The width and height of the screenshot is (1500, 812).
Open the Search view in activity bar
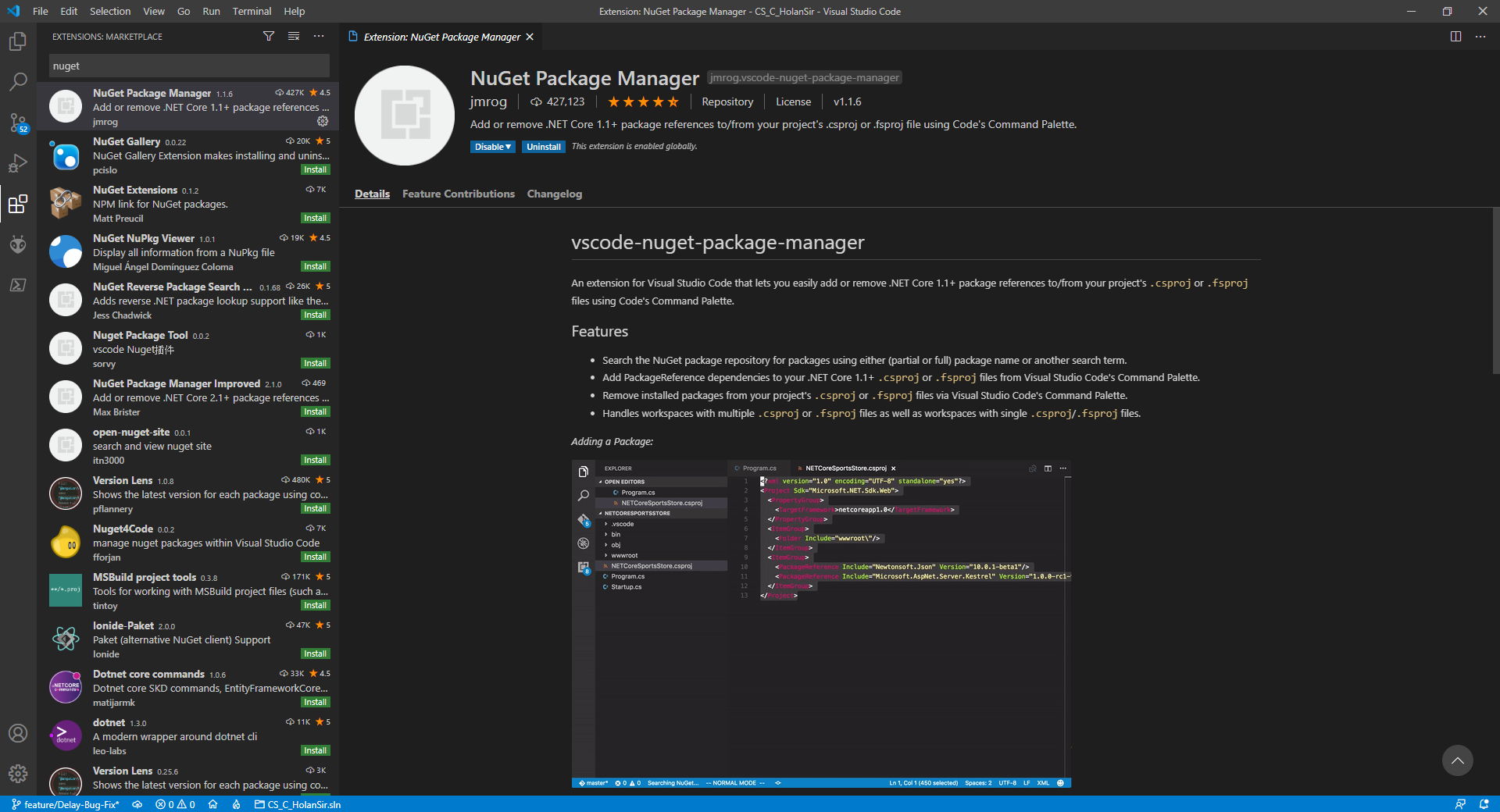click(x=17, y=82)
